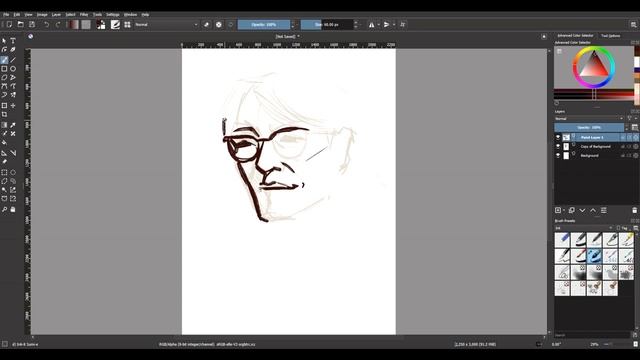Open layer properties
640x360 pixels.
[x=604, y=210]
